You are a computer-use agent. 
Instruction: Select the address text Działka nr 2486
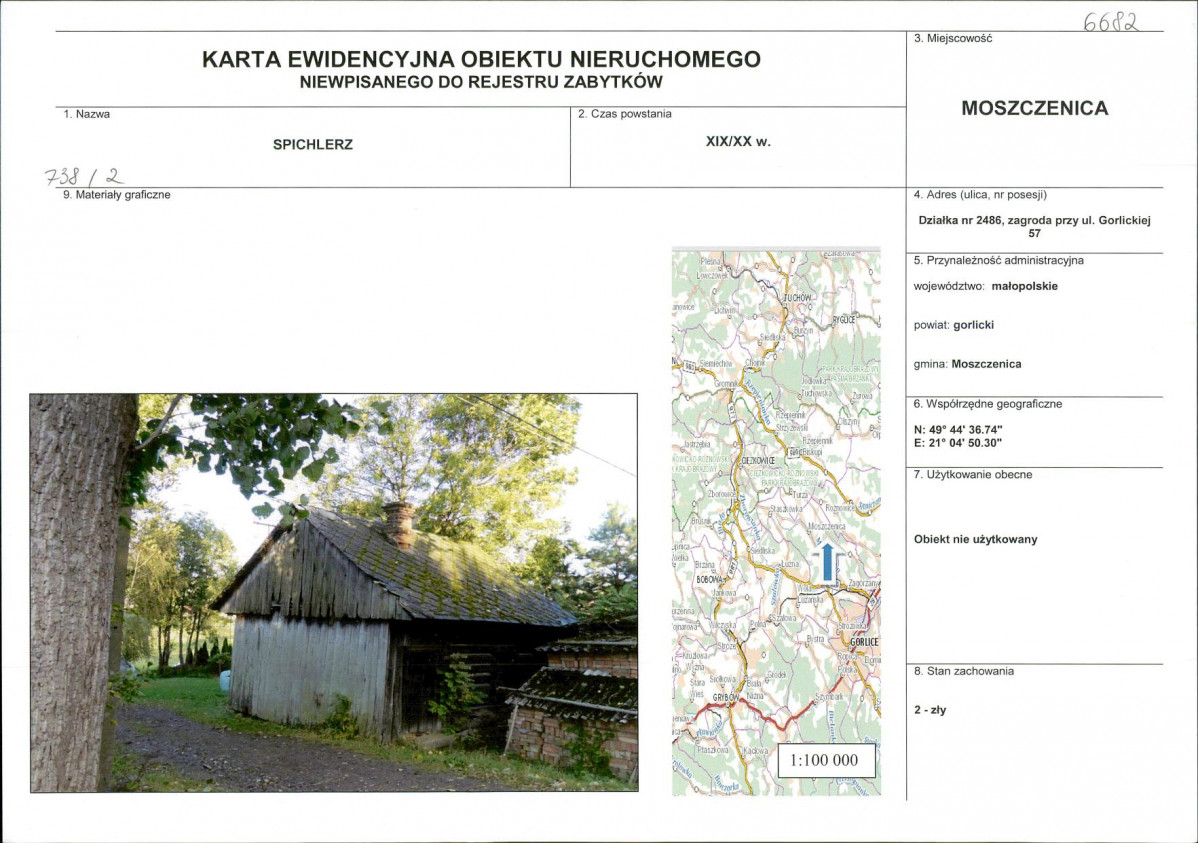tap(959, 220)
